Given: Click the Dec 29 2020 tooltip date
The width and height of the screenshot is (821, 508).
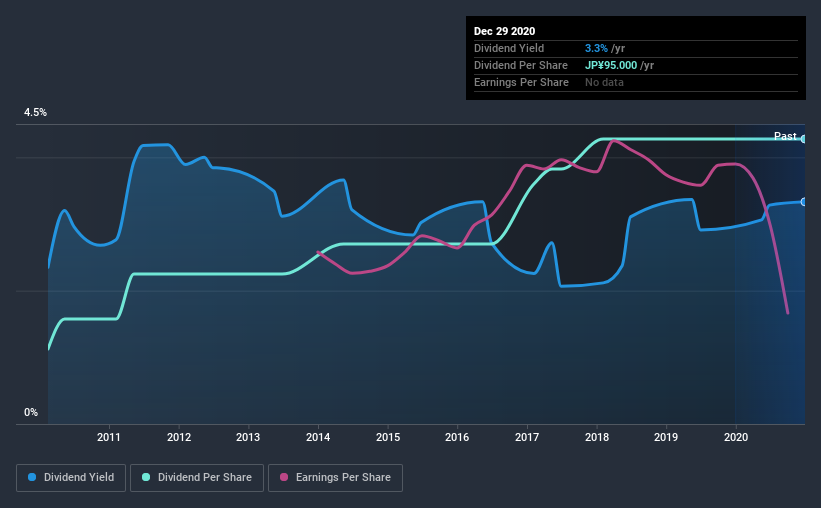Looking at the screenshot, I should pos(504,31).
